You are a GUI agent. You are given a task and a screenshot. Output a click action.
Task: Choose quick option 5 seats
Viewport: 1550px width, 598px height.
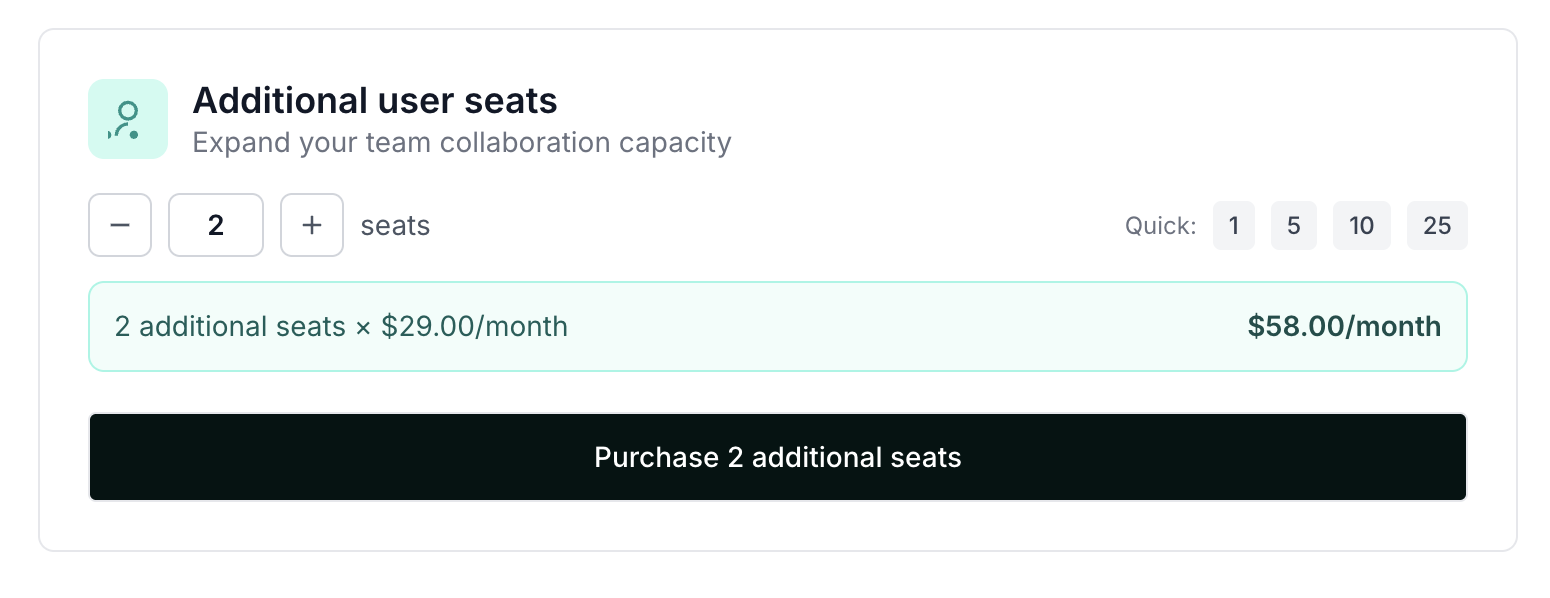point(1293,226)
